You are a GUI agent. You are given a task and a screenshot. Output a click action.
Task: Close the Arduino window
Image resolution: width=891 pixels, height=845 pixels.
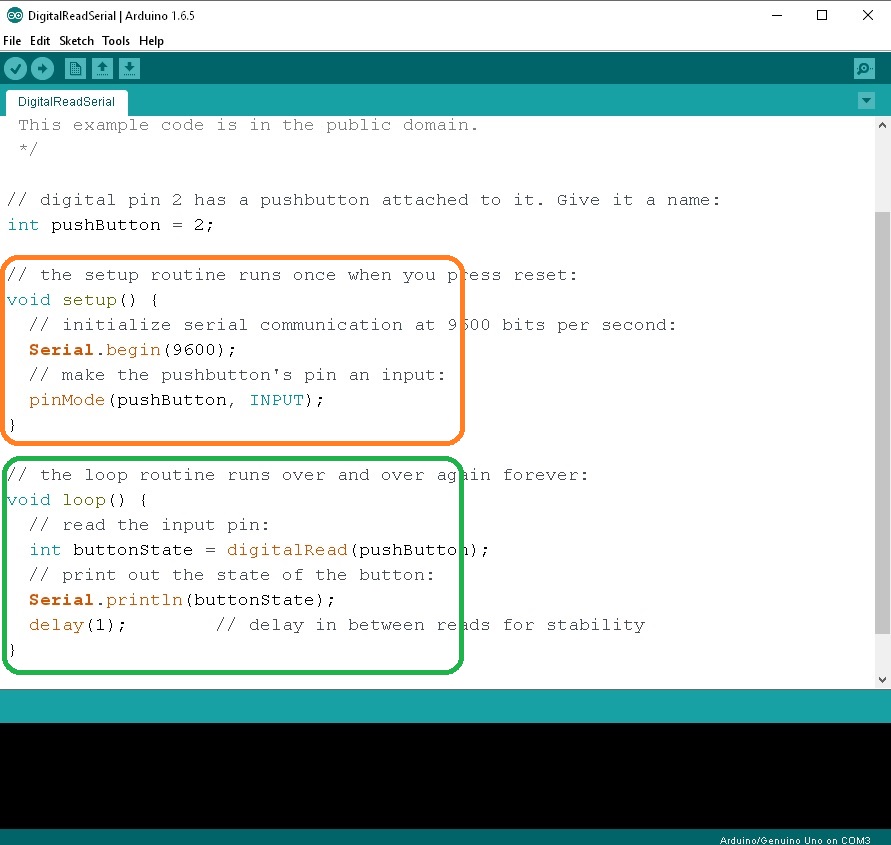pos(868,15)
